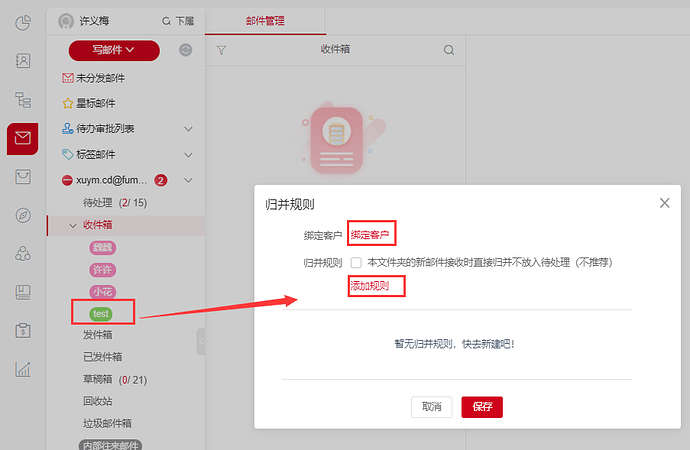This screenshot has height=450, width=690.
Task: Open the contacts sidebar icon
Action: 22,61
